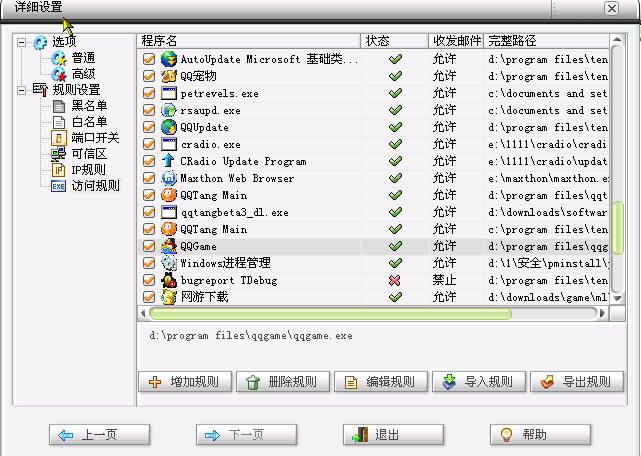The height and width of the screenshot is (456, 641).
Task: Click the horizontal scrollbar right arrow
Action: pyautogui.click(x=602, y=314)
